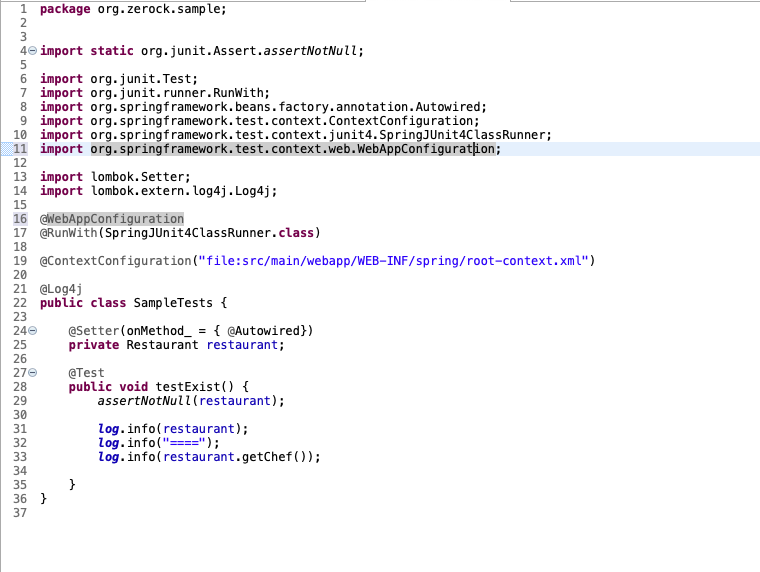Click the @RunWith annotation on line 17
Image resolution: width=760 pixels, height=572 pixels.
(x=69, y=233)
